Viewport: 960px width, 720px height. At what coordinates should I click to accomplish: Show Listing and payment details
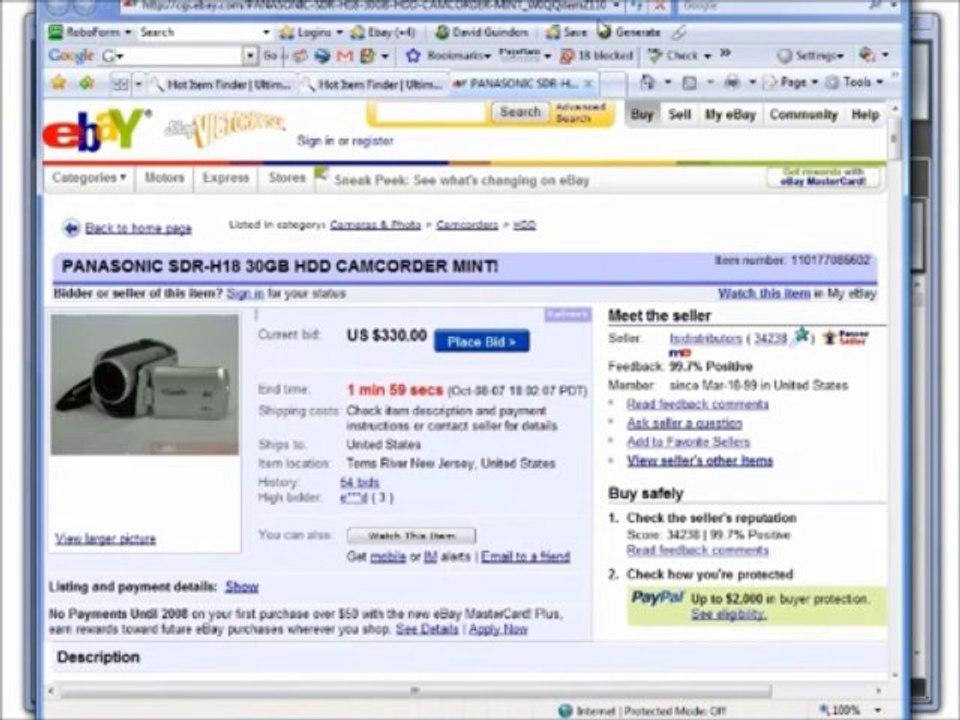pyautogui.click(x=242, y=587)
